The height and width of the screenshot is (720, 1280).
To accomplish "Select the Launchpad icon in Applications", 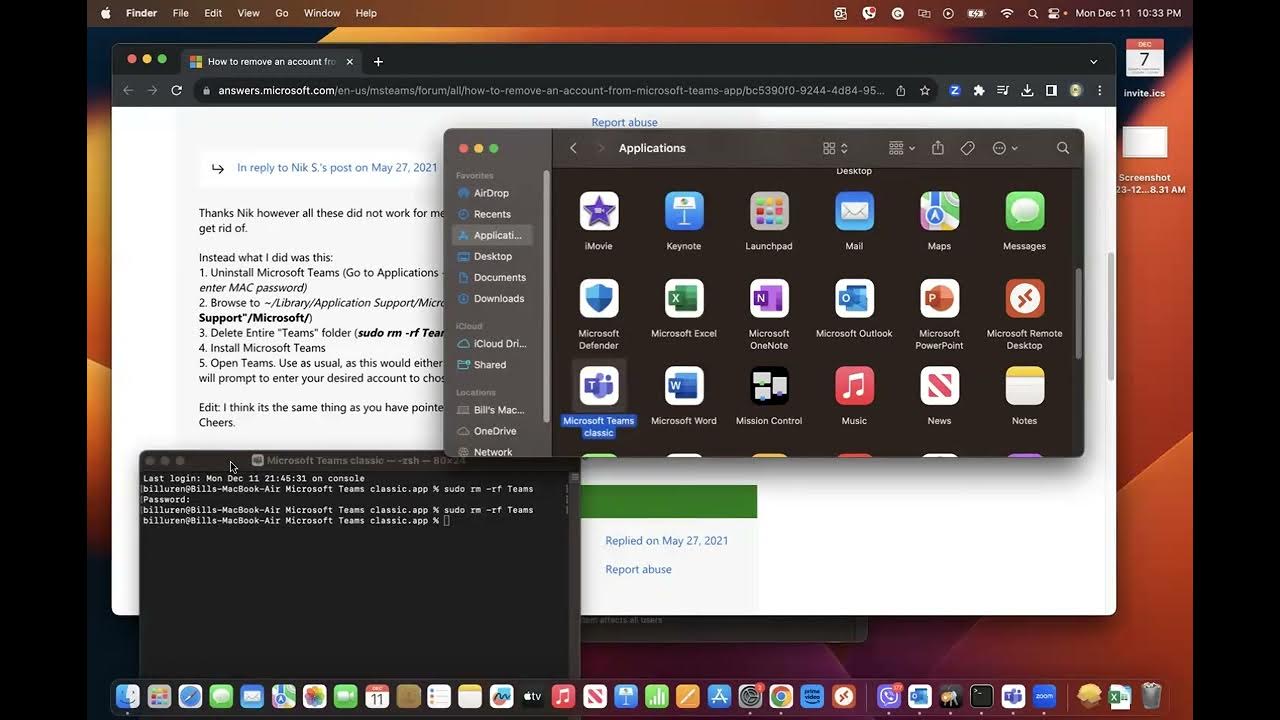I will click(769, 212).
